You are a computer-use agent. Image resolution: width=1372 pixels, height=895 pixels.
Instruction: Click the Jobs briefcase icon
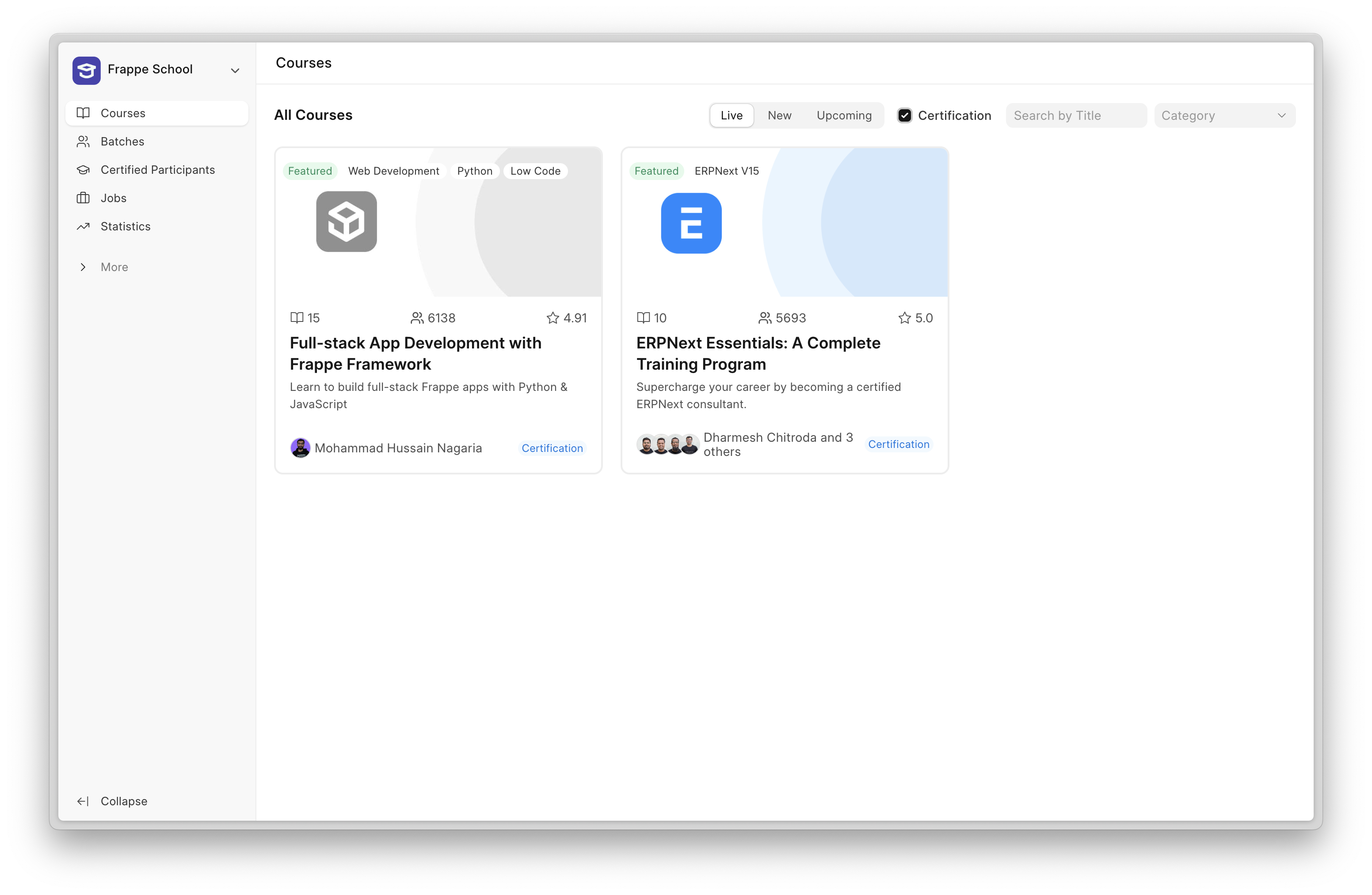pos(83,198)
